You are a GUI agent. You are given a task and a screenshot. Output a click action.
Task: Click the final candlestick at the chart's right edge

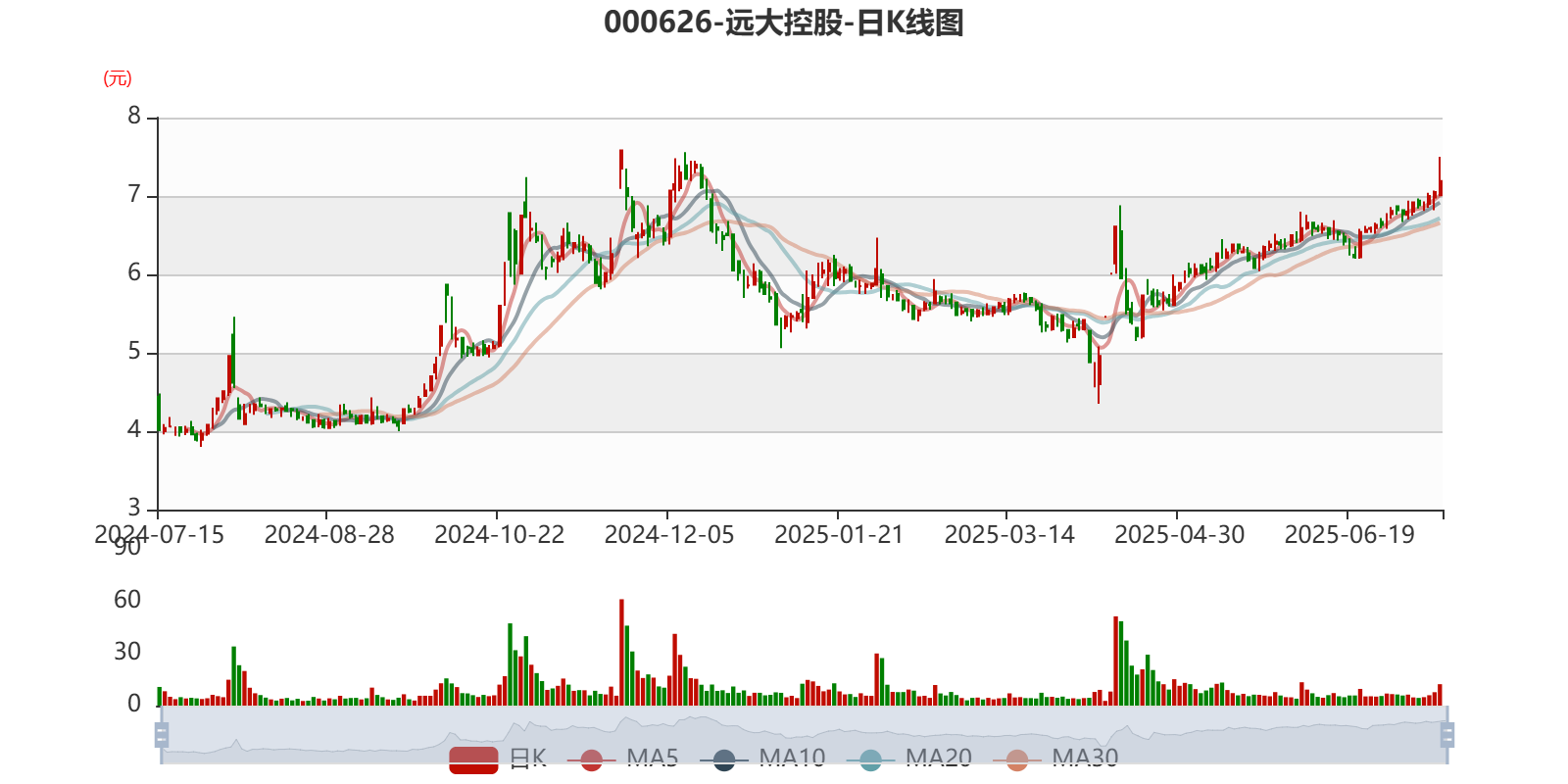[x=1440, y=186]
